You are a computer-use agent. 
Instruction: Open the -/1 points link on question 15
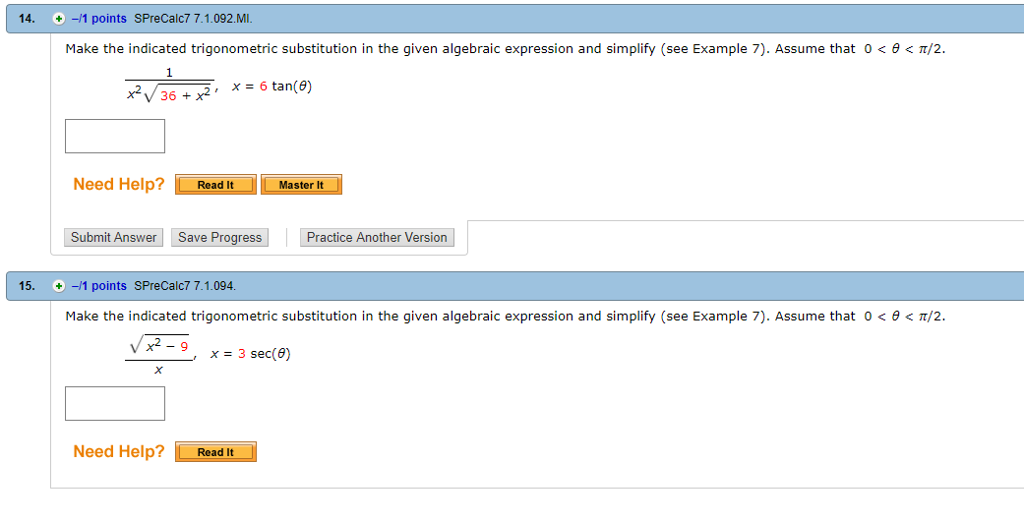point(99,286)
